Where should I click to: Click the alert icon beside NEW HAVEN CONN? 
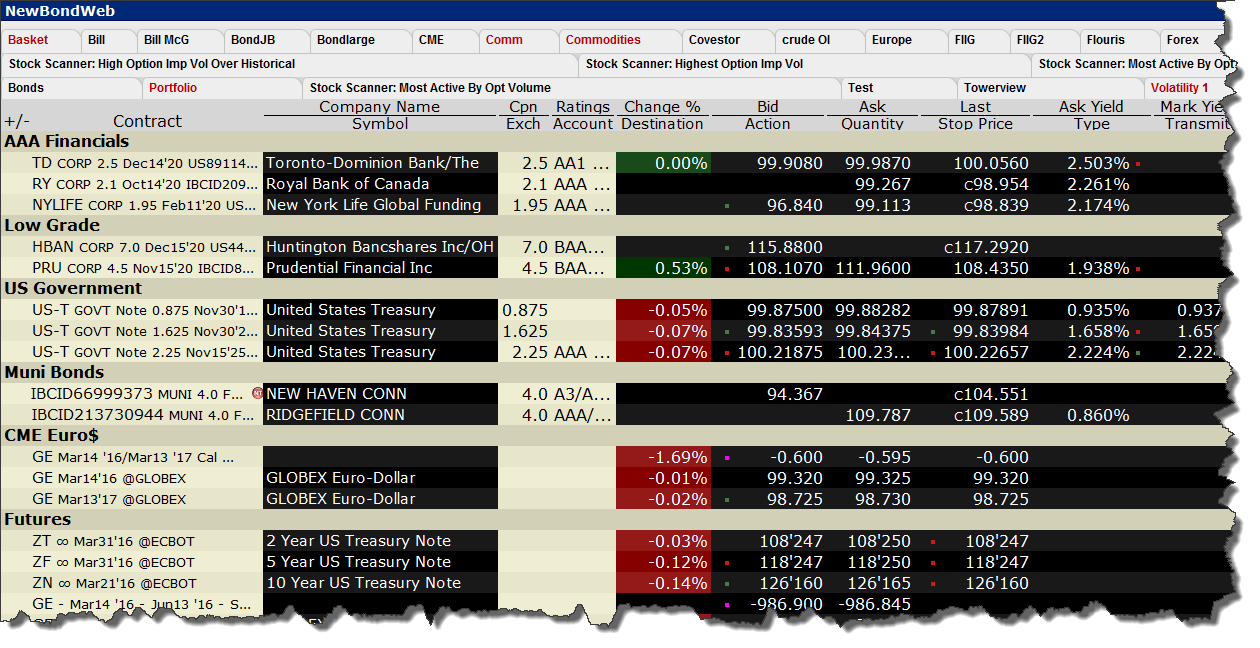pyautogui.click(x=259, y=393)
